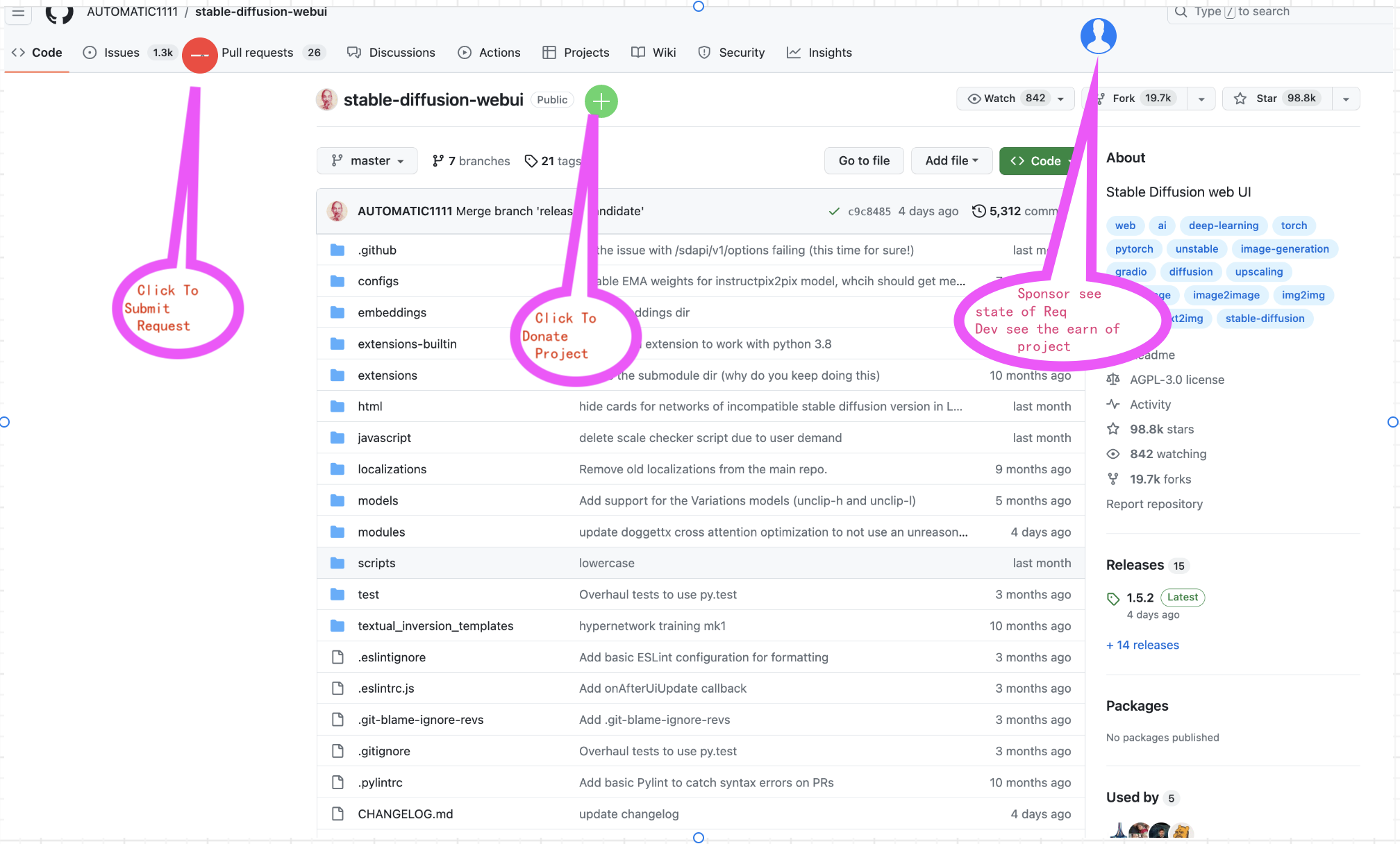The height and width of the screenshot is (844, 1400).
Task: Open the hamburger navigation menu
Action: tap(19, 12)
